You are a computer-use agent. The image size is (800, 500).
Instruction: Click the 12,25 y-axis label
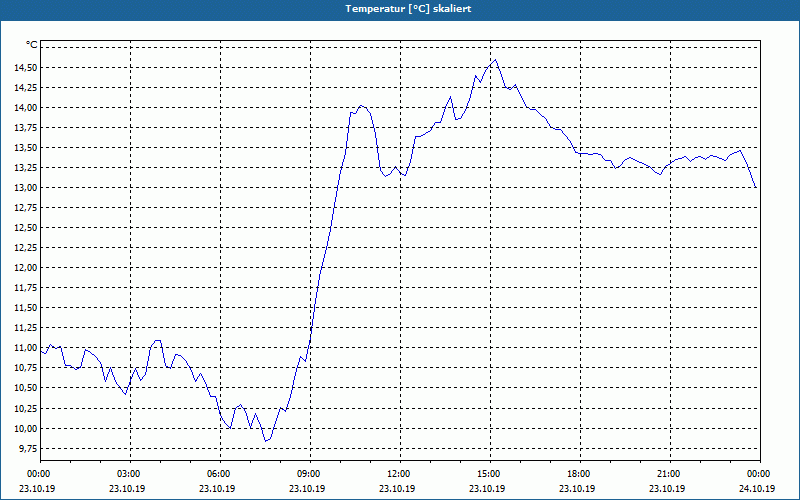[24, 247]
